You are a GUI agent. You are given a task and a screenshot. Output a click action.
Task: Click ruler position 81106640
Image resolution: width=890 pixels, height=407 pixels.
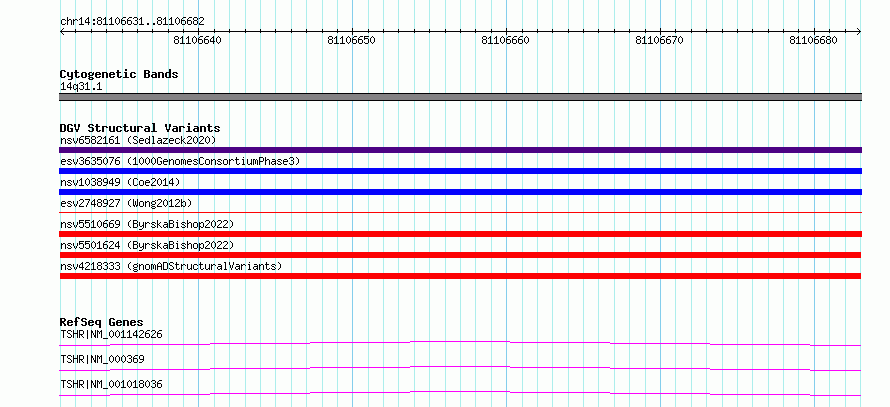pos(198,40)
